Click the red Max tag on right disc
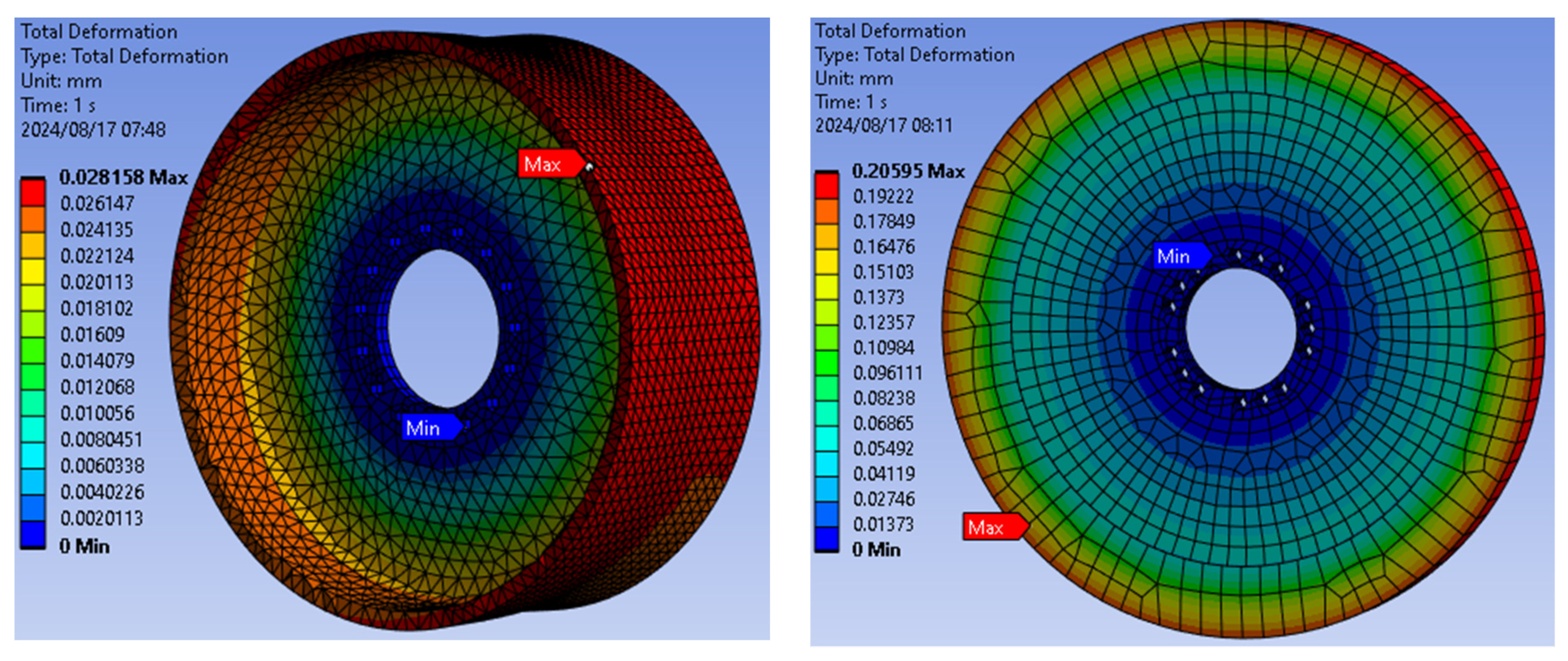This screenshot has width=1568, height=661. click(x=990, y=527)
